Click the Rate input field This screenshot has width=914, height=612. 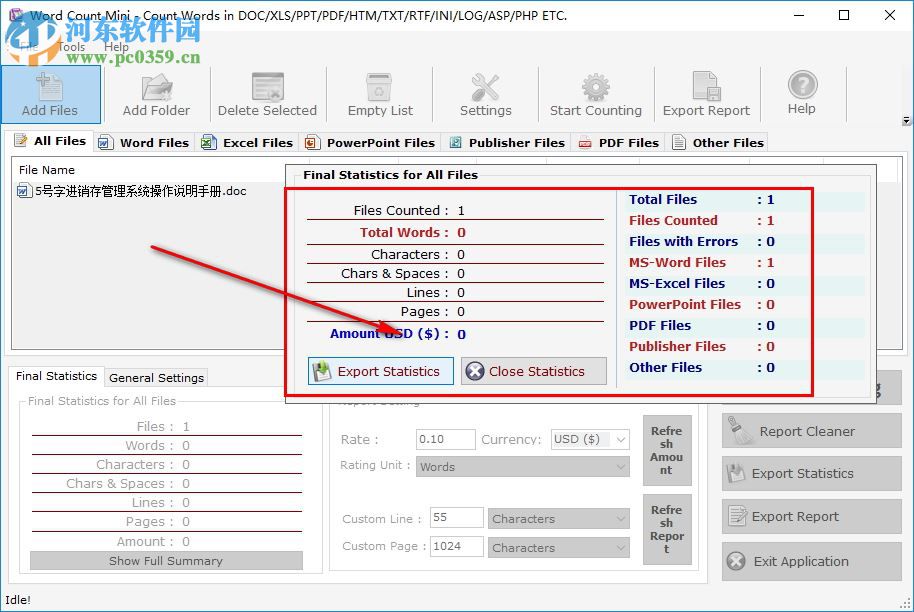446,439
